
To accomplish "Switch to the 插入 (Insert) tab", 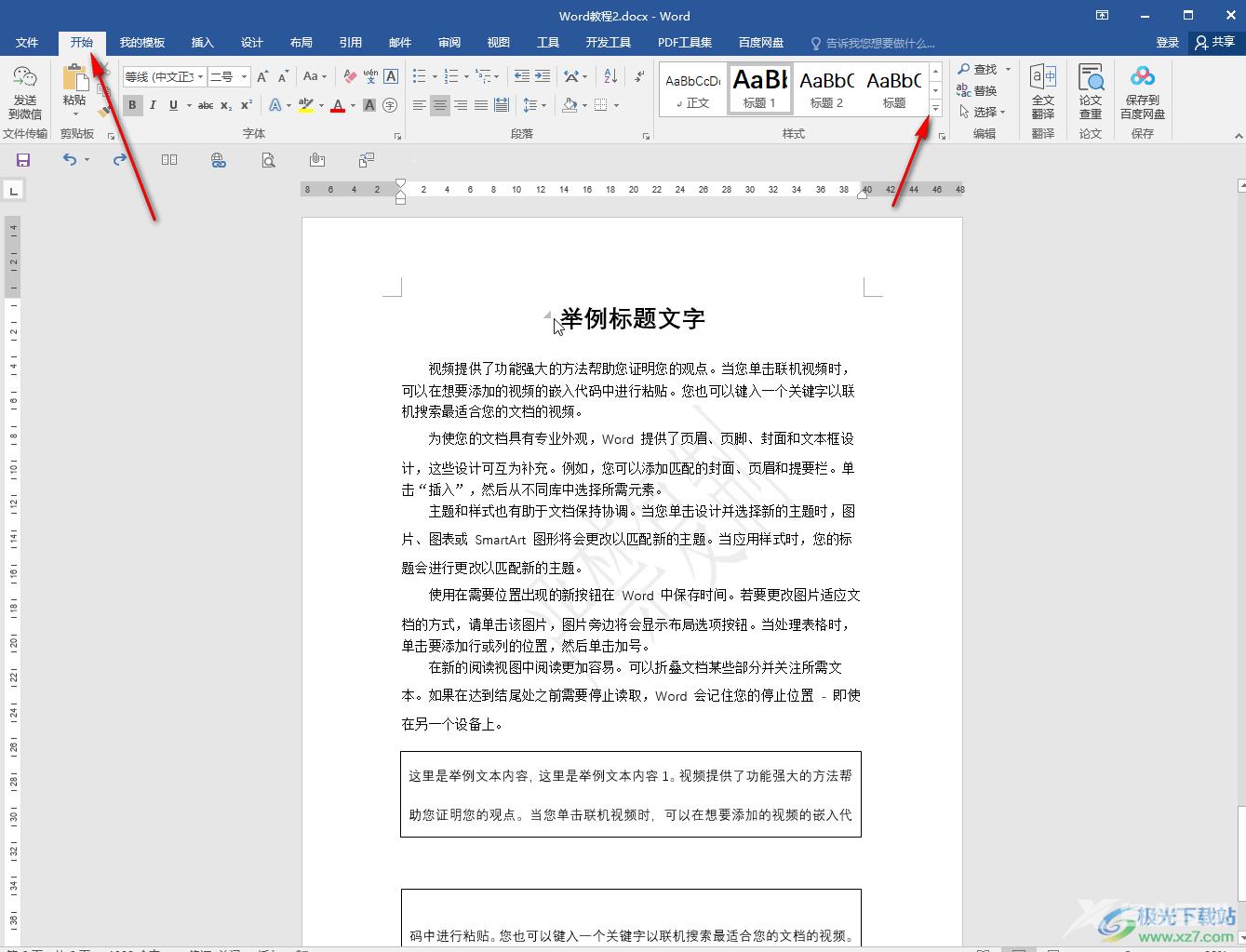I will click(202, 43).
